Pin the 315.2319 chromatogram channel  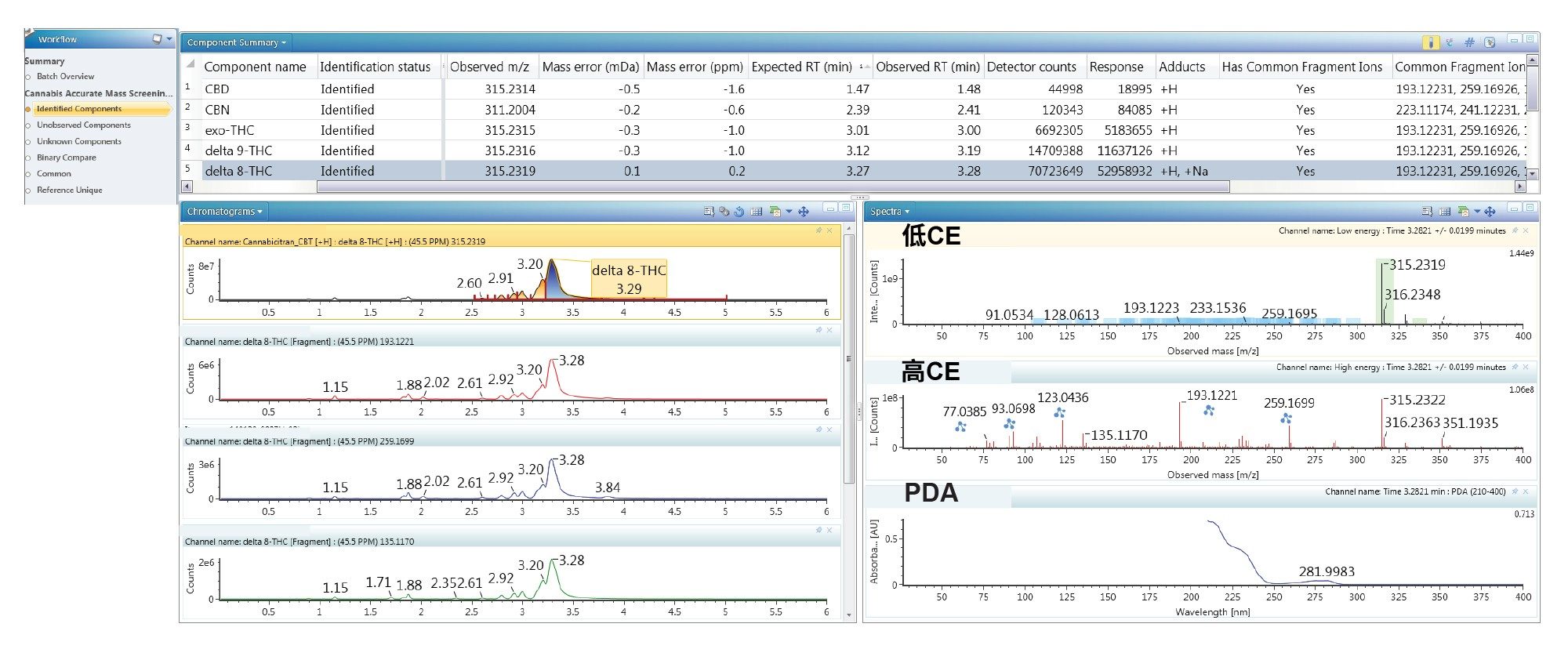[x=818, y=230]
